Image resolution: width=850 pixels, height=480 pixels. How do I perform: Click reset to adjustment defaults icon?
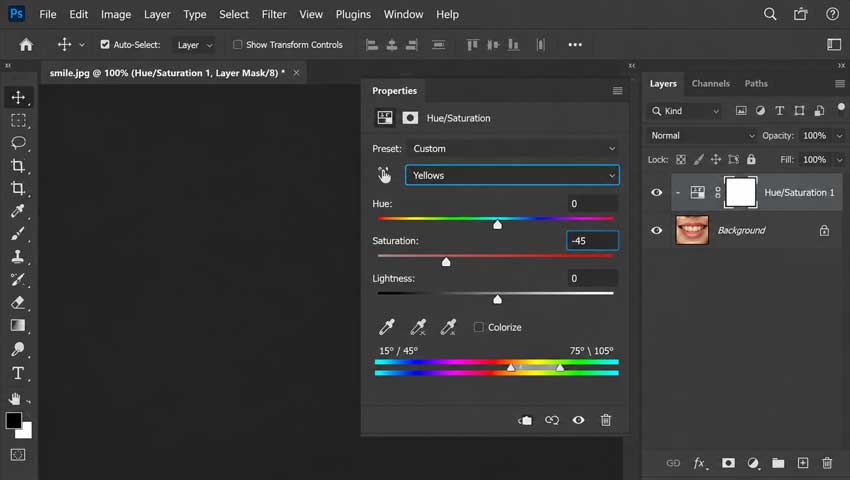click(x=552, y=420)
